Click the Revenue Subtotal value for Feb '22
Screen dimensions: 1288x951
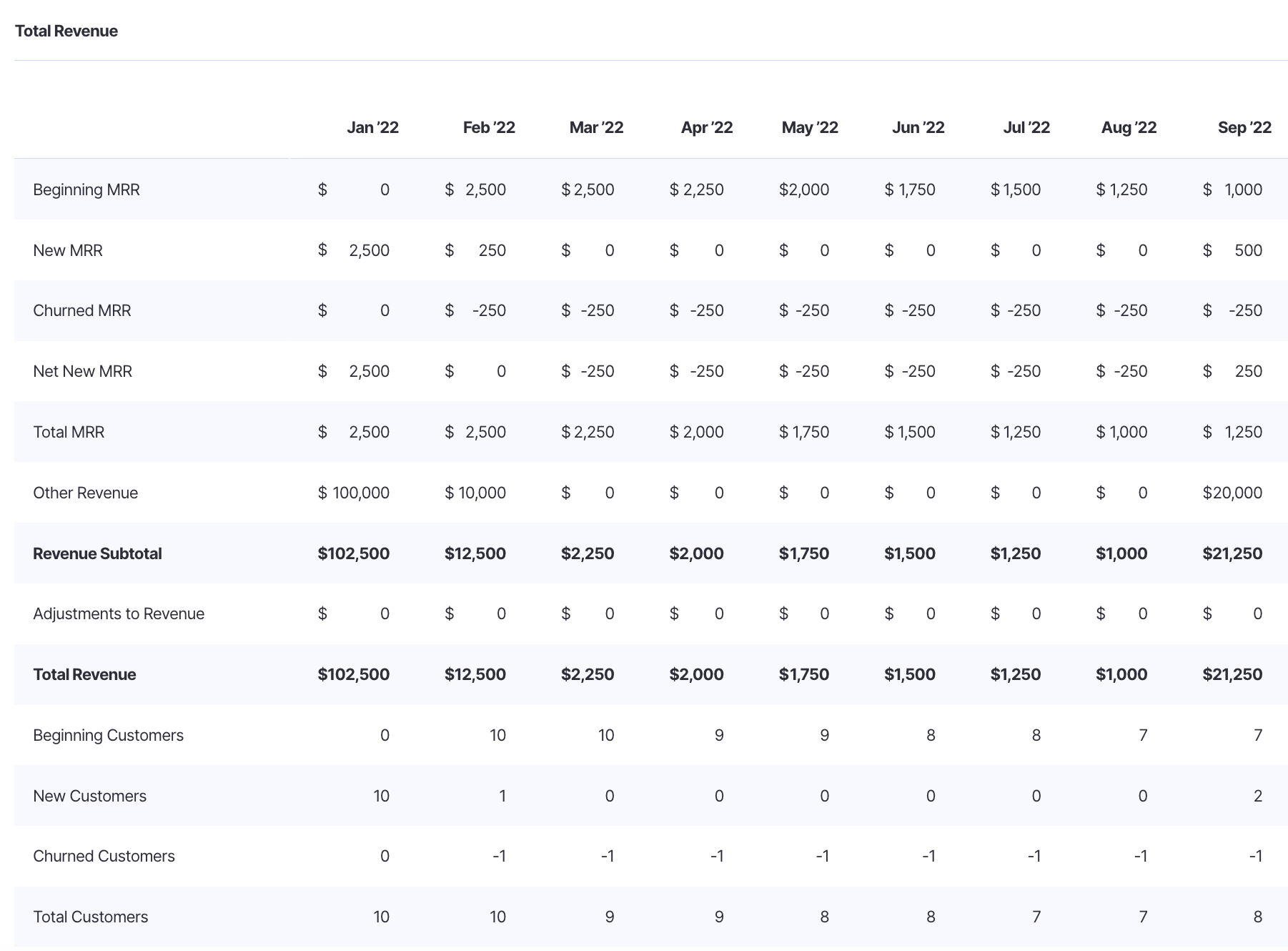coord(475,553)
